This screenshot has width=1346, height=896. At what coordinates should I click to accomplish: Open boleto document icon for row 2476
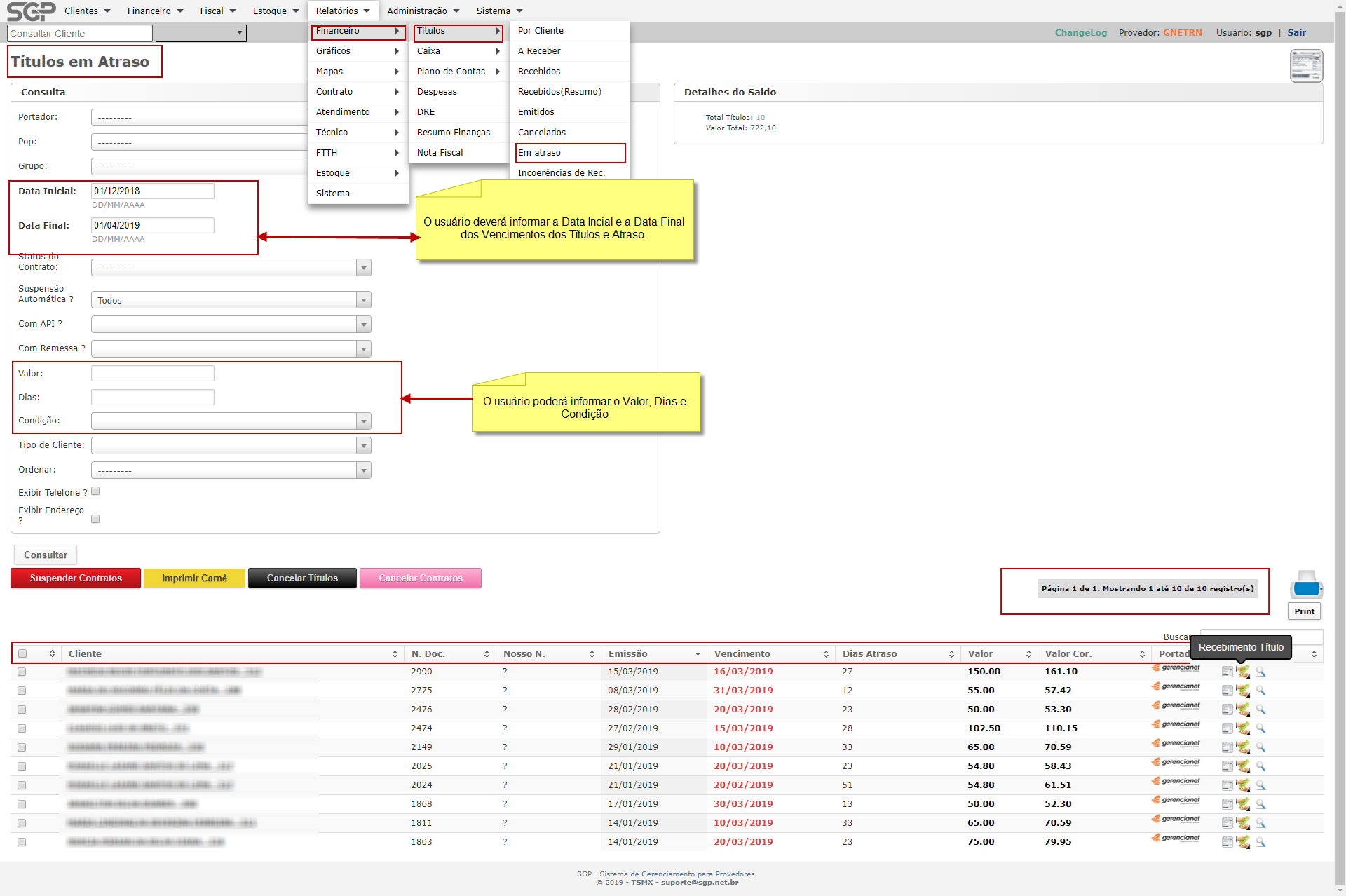coord(1227,710)
